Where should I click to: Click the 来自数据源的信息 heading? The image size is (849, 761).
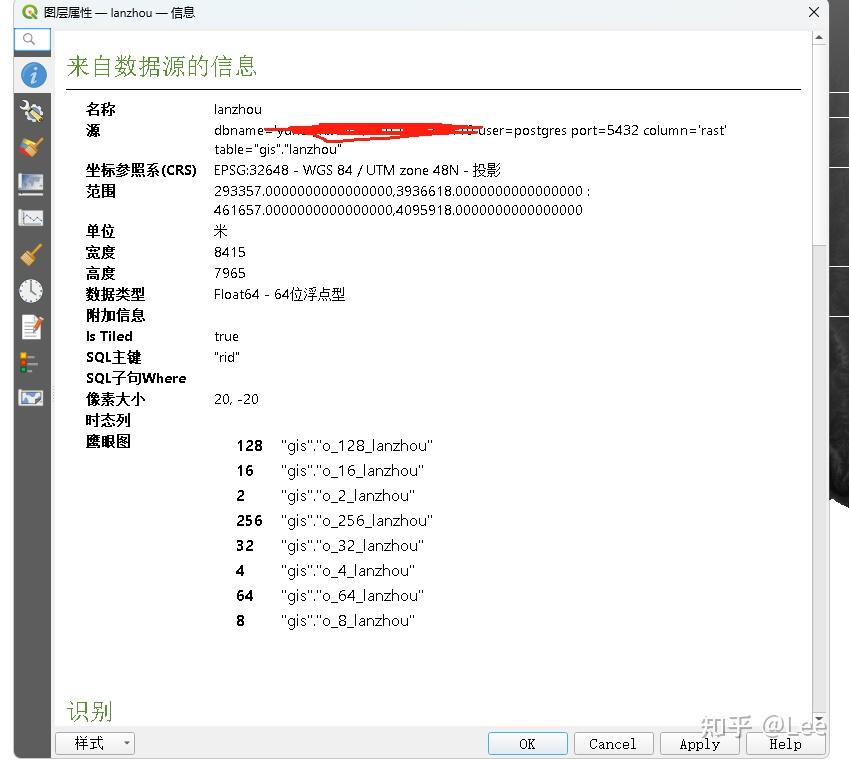click(161, 66)
